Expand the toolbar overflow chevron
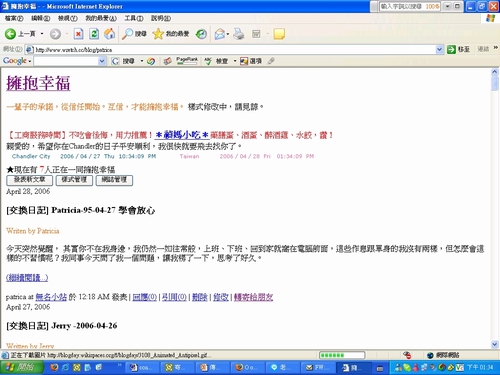Viewport: 500px width, 375px height. (496, 48)
